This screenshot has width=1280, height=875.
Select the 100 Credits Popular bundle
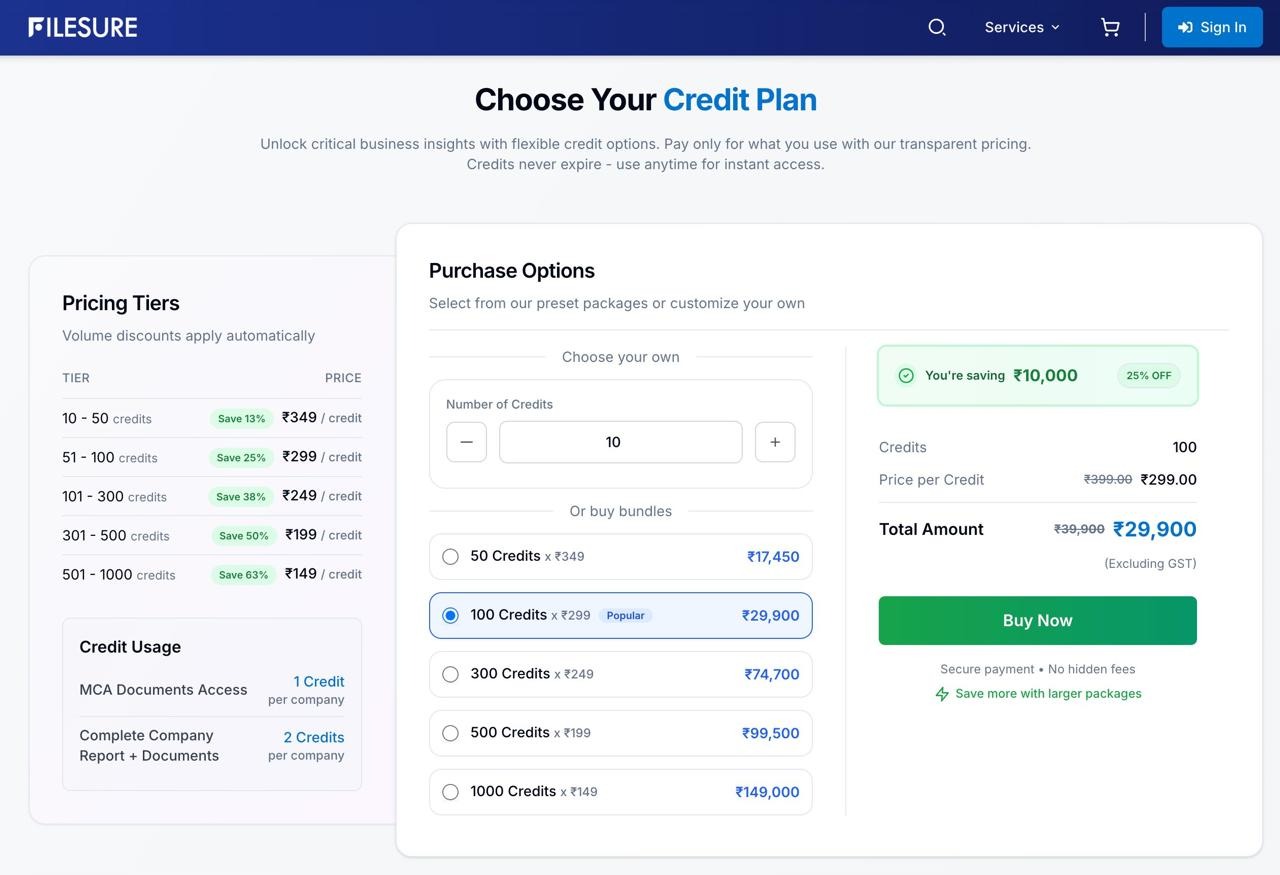click(x=451, y=616)
